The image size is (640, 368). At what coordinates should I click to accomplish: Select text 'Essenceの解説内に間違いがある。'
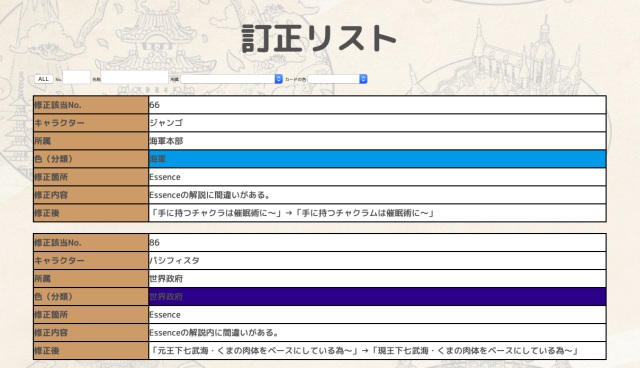214,333
